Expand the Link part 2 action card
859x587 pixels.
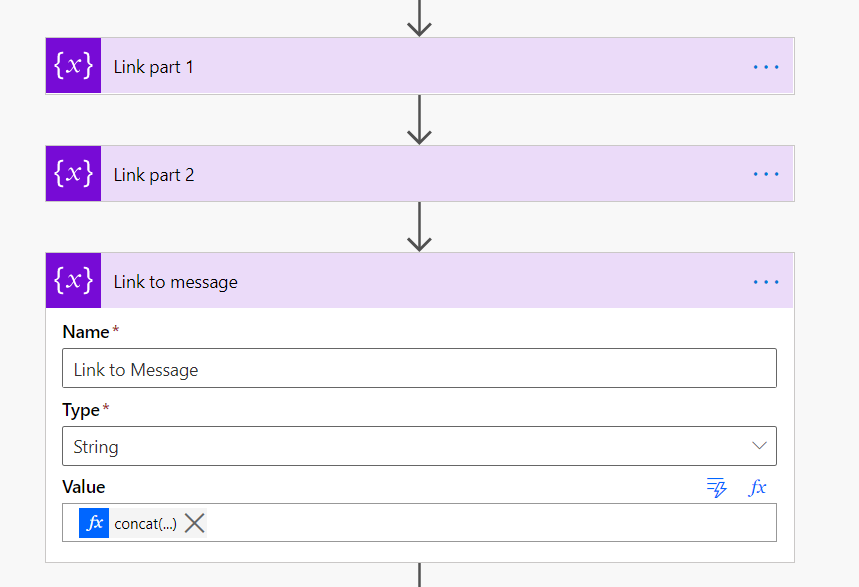pos(400,174)
